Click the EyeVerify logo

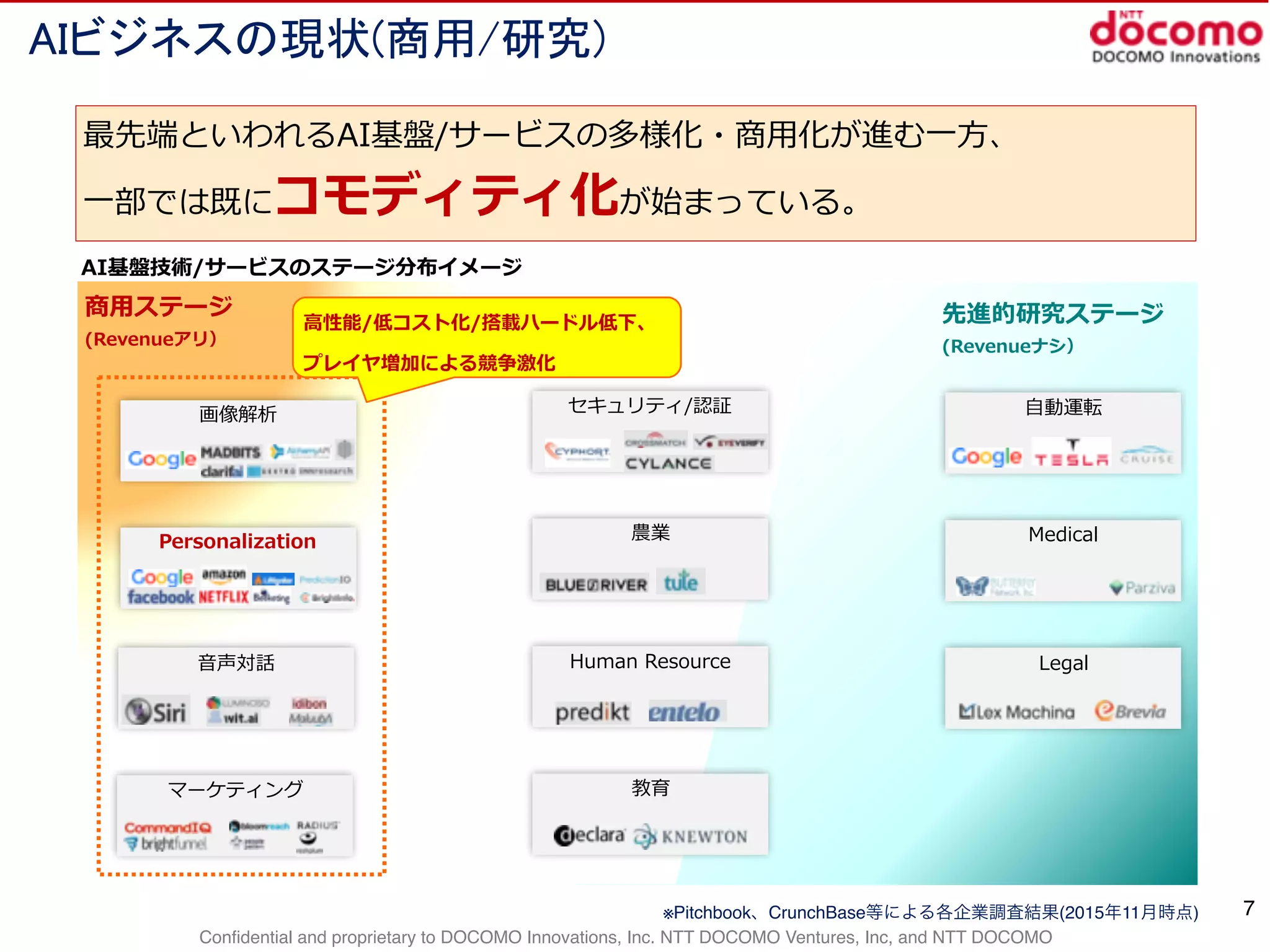pyautogui.click(x=730, y=443)
